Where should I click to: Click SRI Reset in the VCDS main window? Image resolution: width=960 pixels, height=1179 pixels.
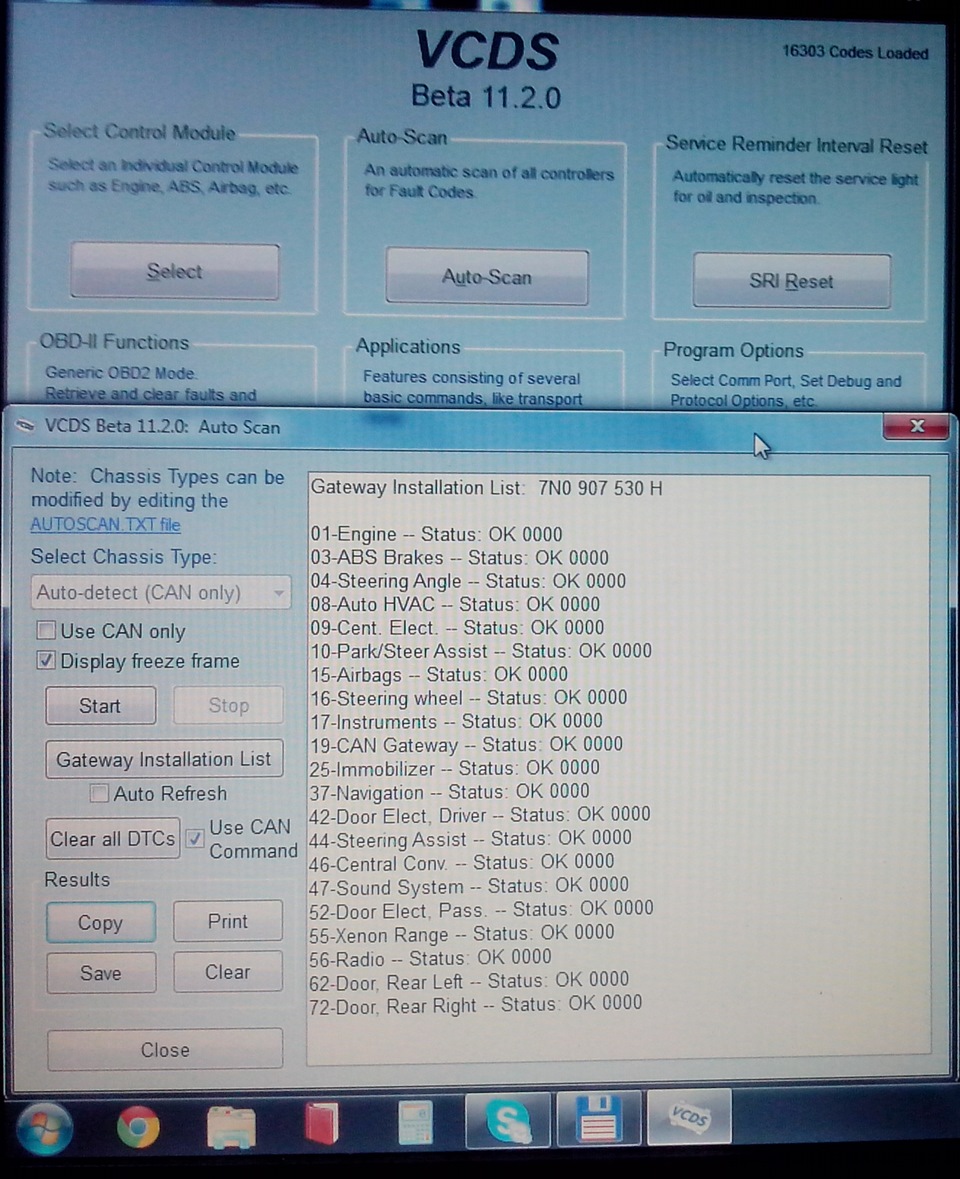pyautogui.click(x=791, y=280)
